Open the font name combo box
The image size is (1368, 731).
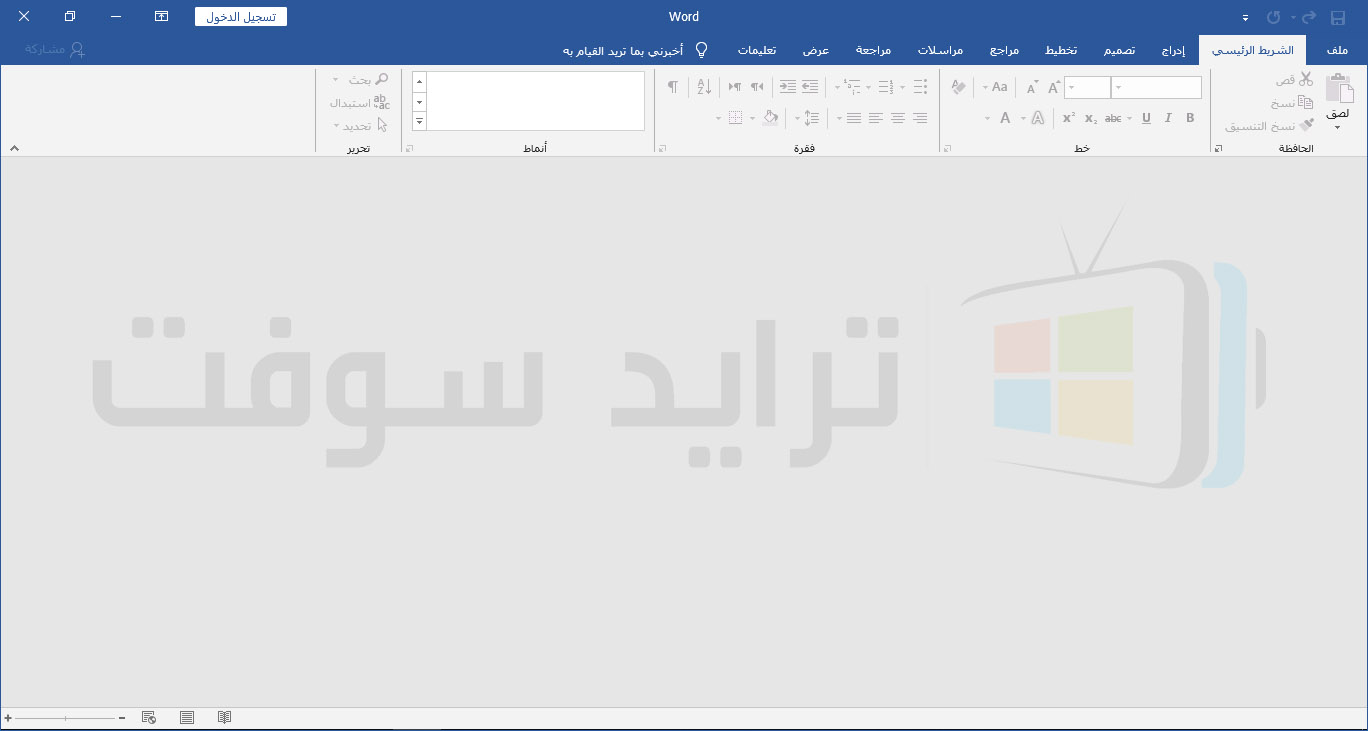click(x=1157, y=88)
